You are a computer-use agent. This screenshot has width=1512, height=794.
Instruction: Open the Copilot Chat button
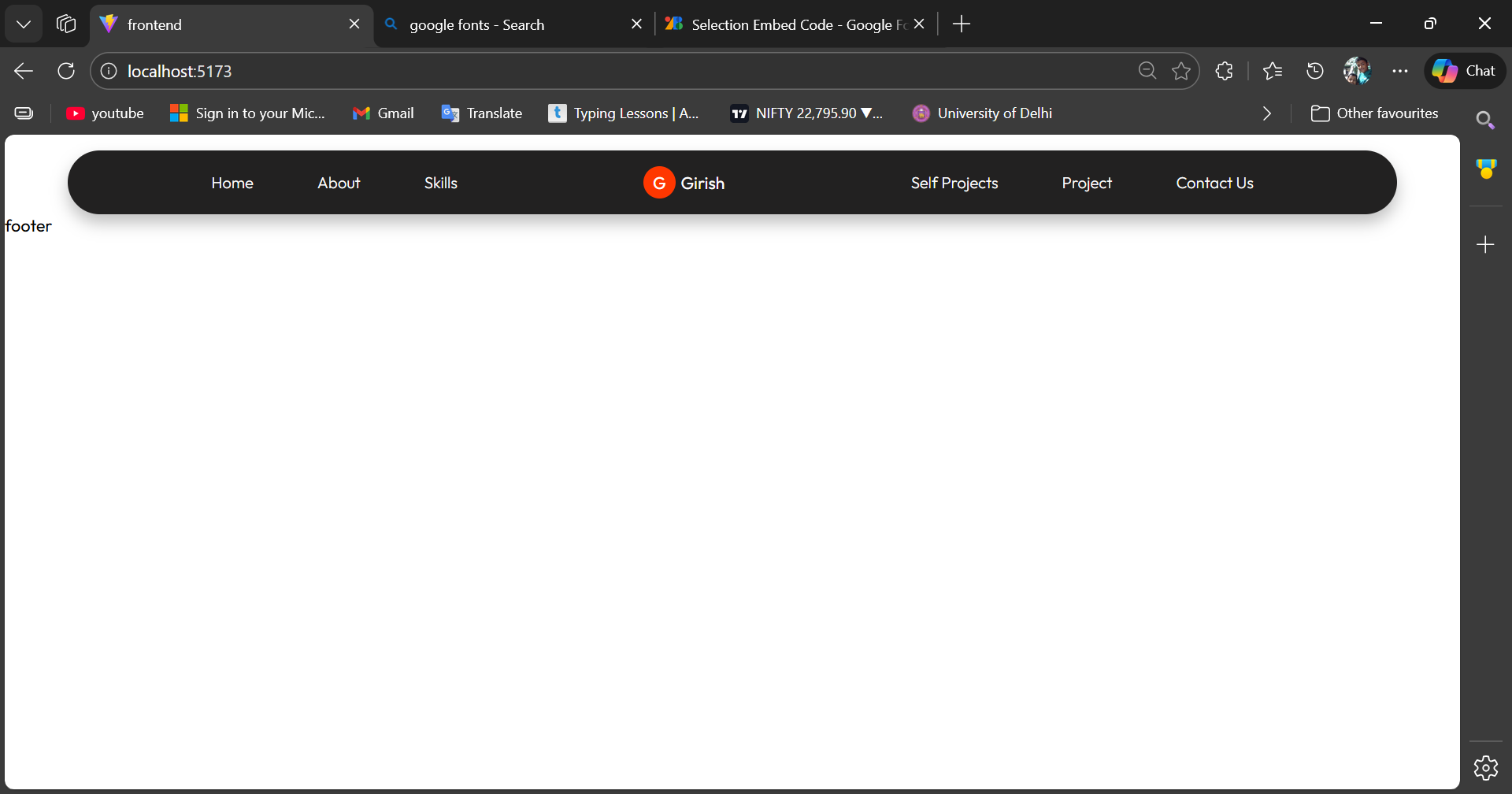coord(1465,71)
